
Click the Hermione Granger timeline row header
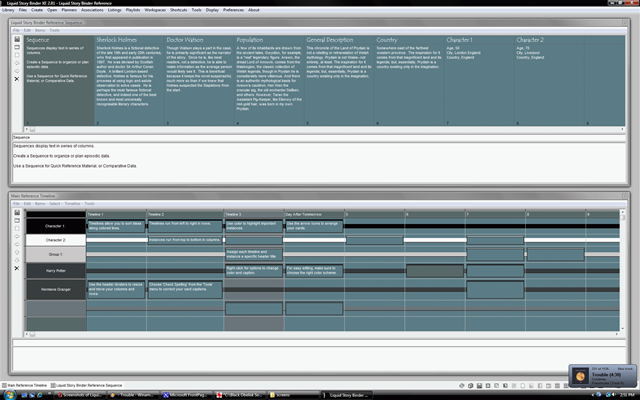point(56,289)
